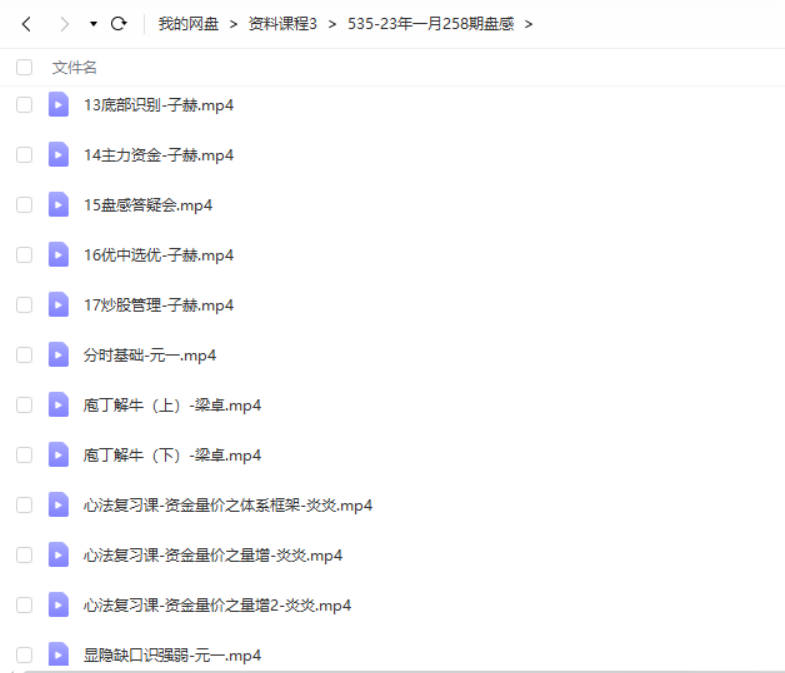Select file name 庖丁解牛（下）-梁卓.mp4
This screenshot has width=785, height=673.
pyautogui.click(x=172, y=456)
